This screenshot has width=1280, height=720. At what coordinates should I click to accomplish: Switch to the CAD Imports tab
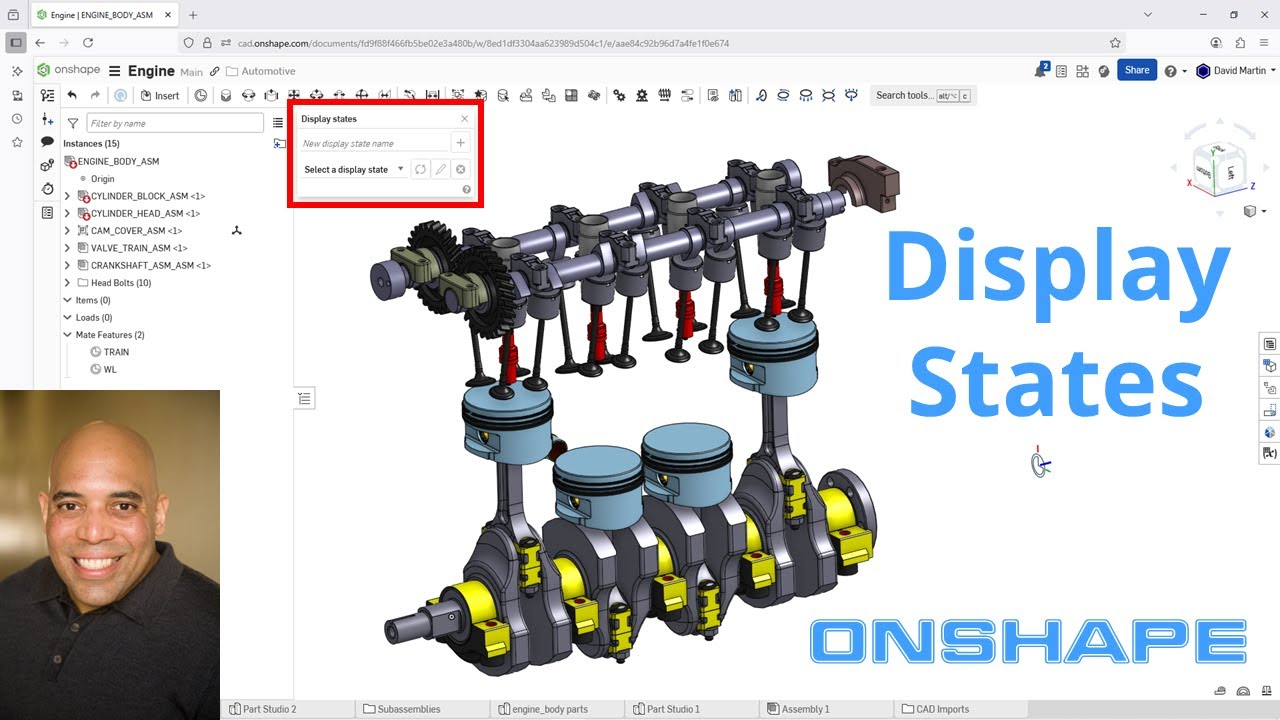coord(934,709)
